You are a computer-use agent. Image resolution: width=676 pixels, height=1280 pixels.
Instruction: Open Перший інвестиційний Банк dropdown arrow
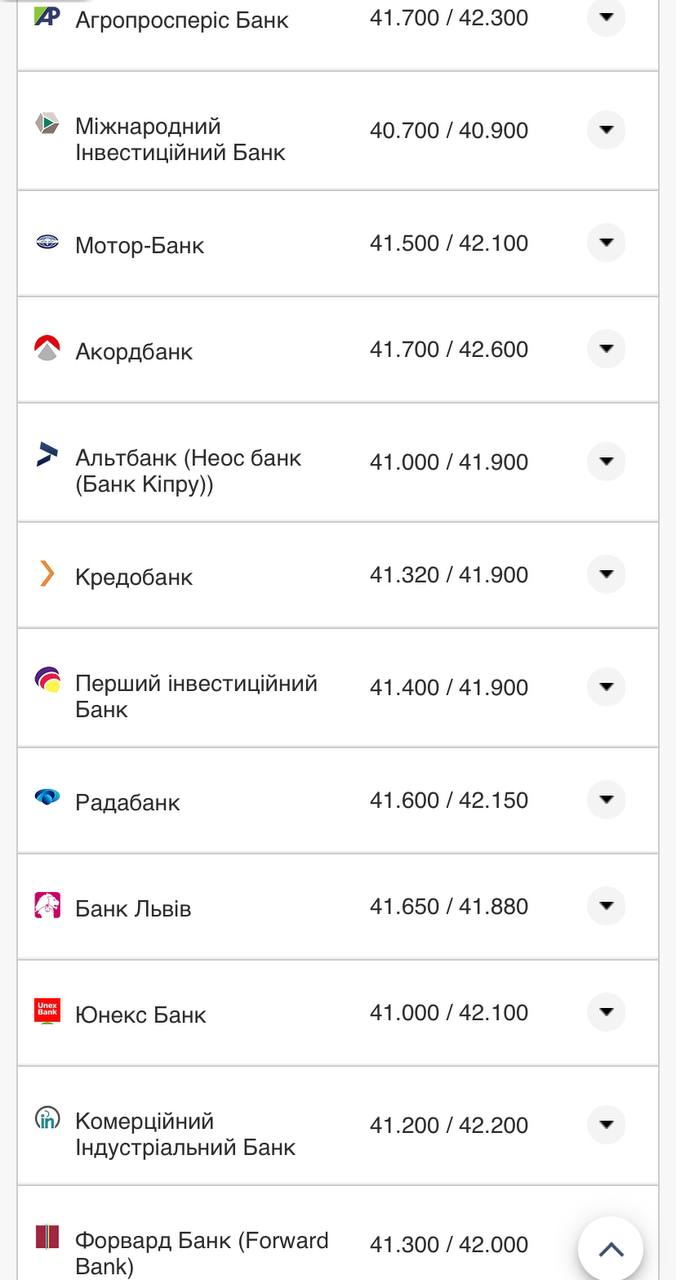[606, 687]
